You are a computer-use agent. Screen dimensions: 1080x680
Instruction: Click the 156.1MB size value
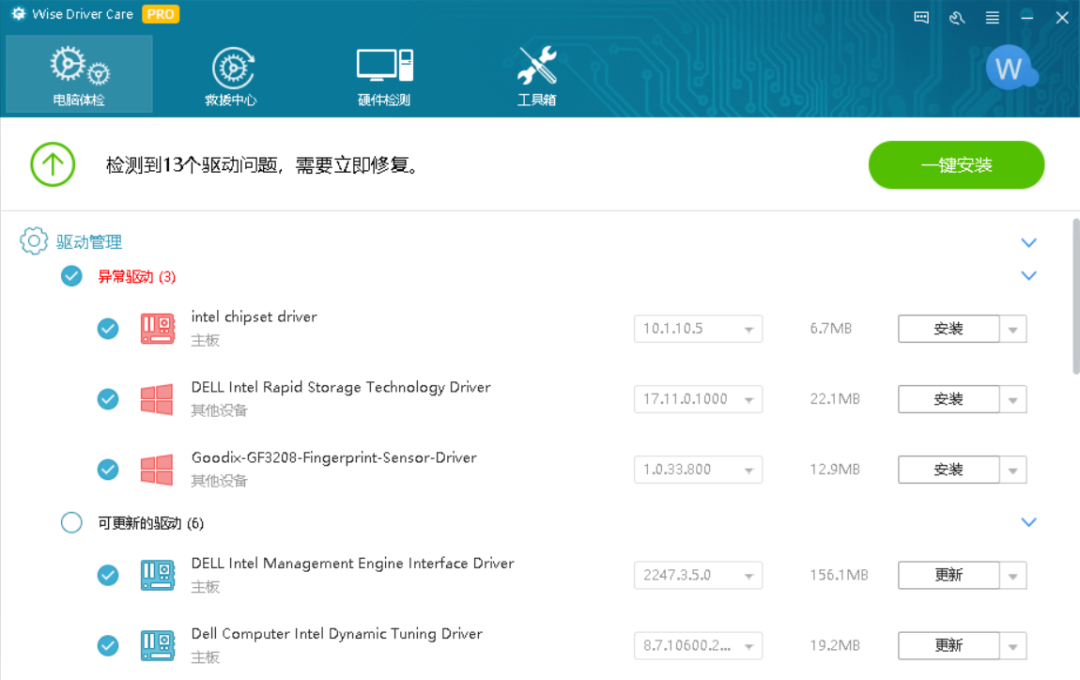839,575
